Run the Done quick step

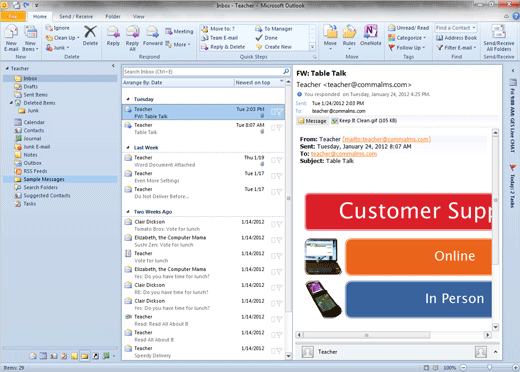[x=266, y=38]
